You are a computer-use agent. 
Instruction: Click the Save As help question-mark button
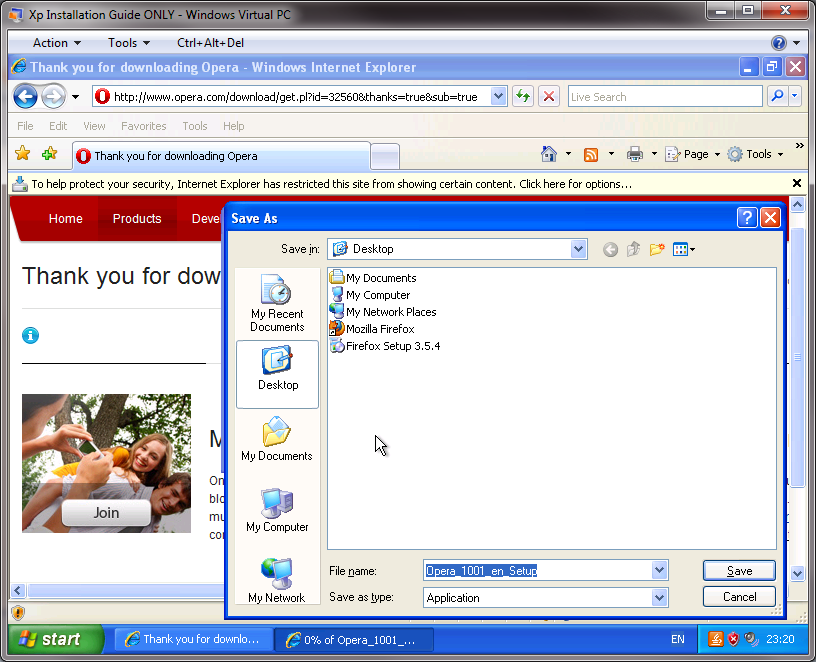[747, 218]
